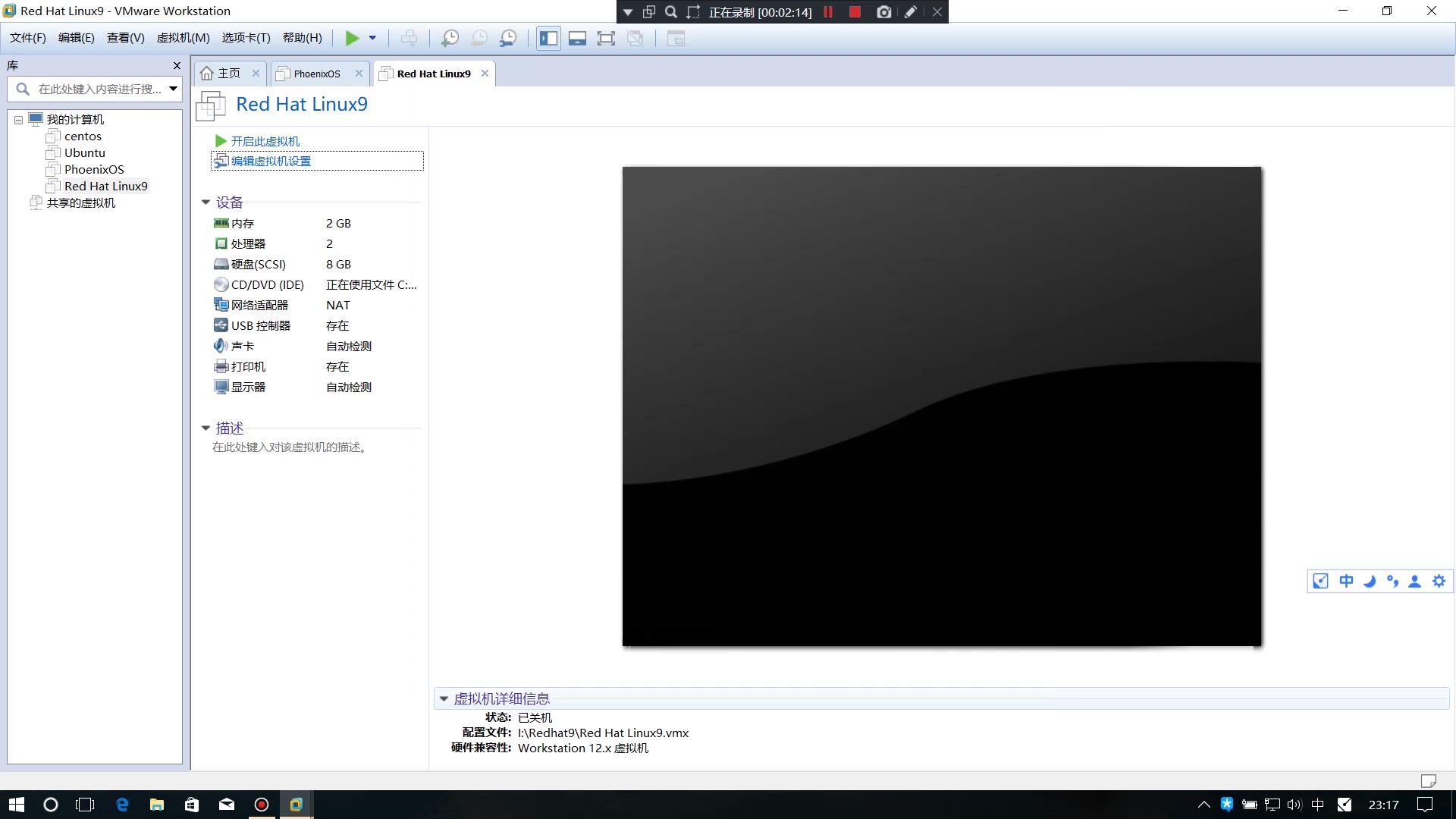Stop the screen recording red button
Screen dimensions: 1456x819
[855, 11]
